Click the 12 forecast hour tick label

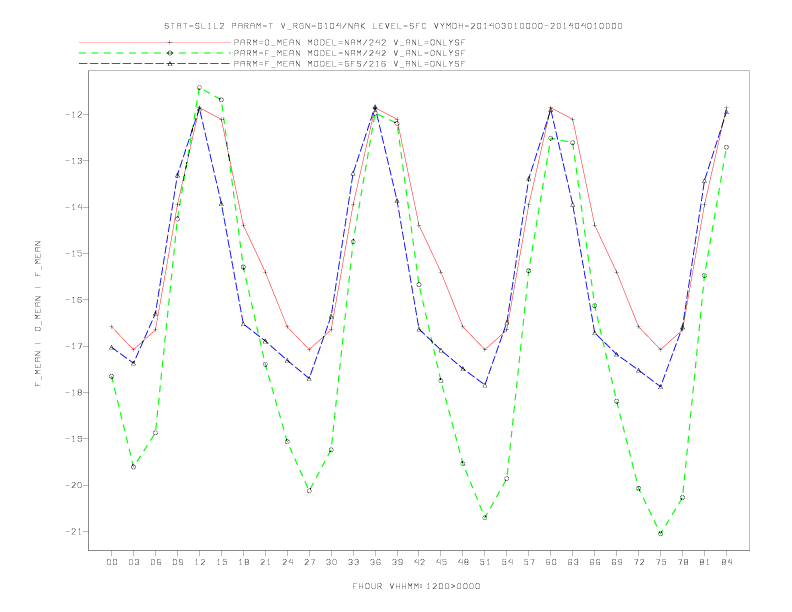click(x=200, y=562)
